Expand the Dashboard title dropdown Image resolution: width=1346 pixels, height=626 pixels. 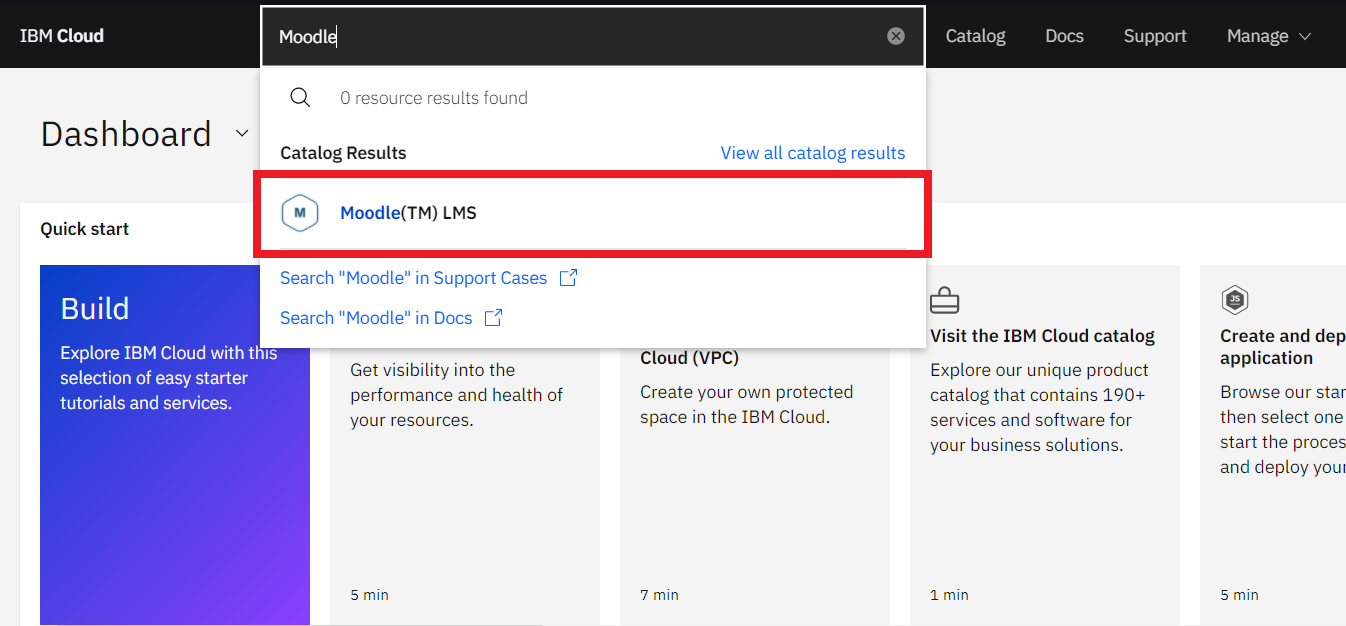242,133
